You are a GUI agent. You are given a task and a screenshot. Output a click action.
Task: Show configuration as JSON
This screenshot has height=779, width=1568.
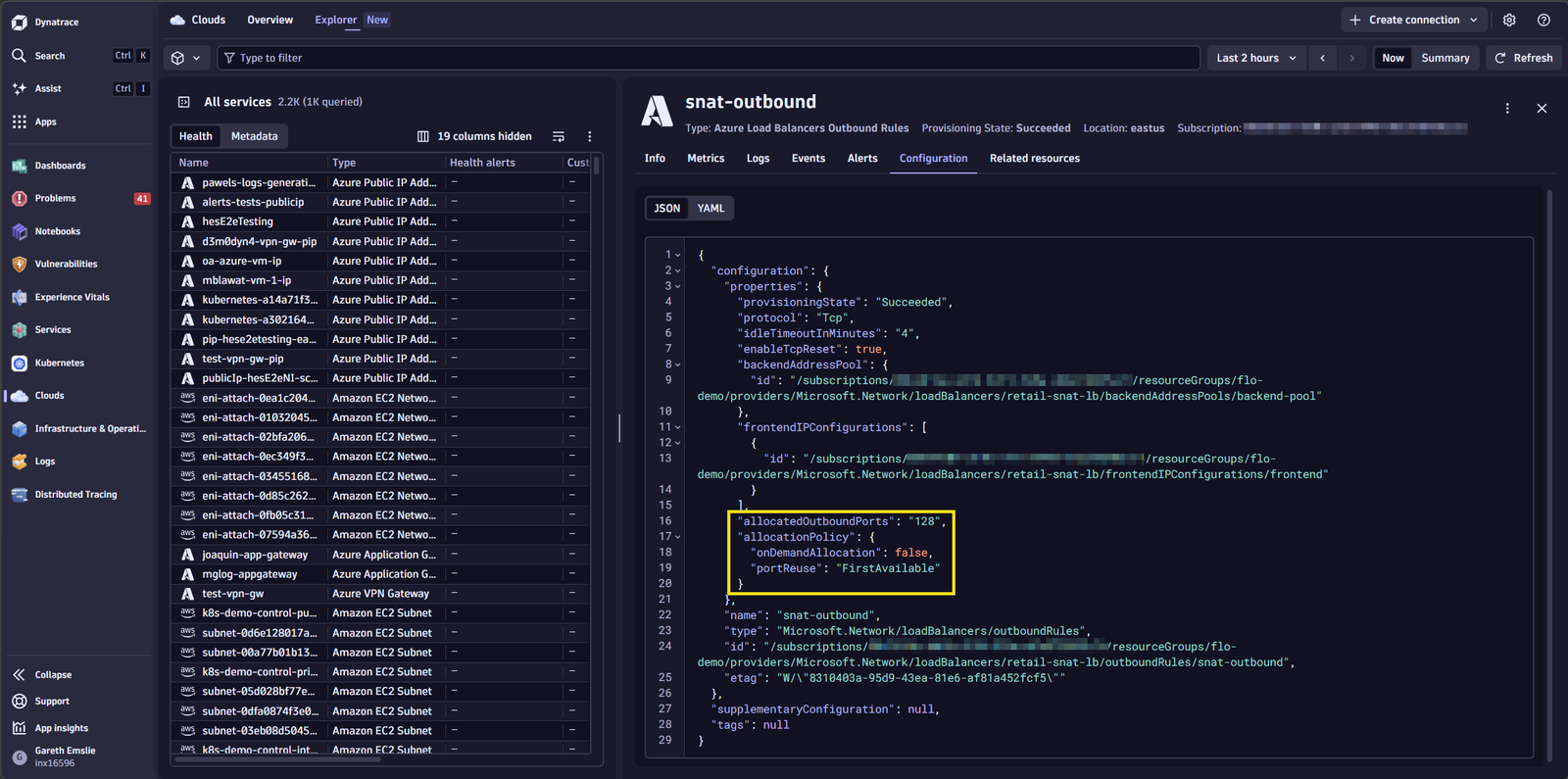point(667,208)
